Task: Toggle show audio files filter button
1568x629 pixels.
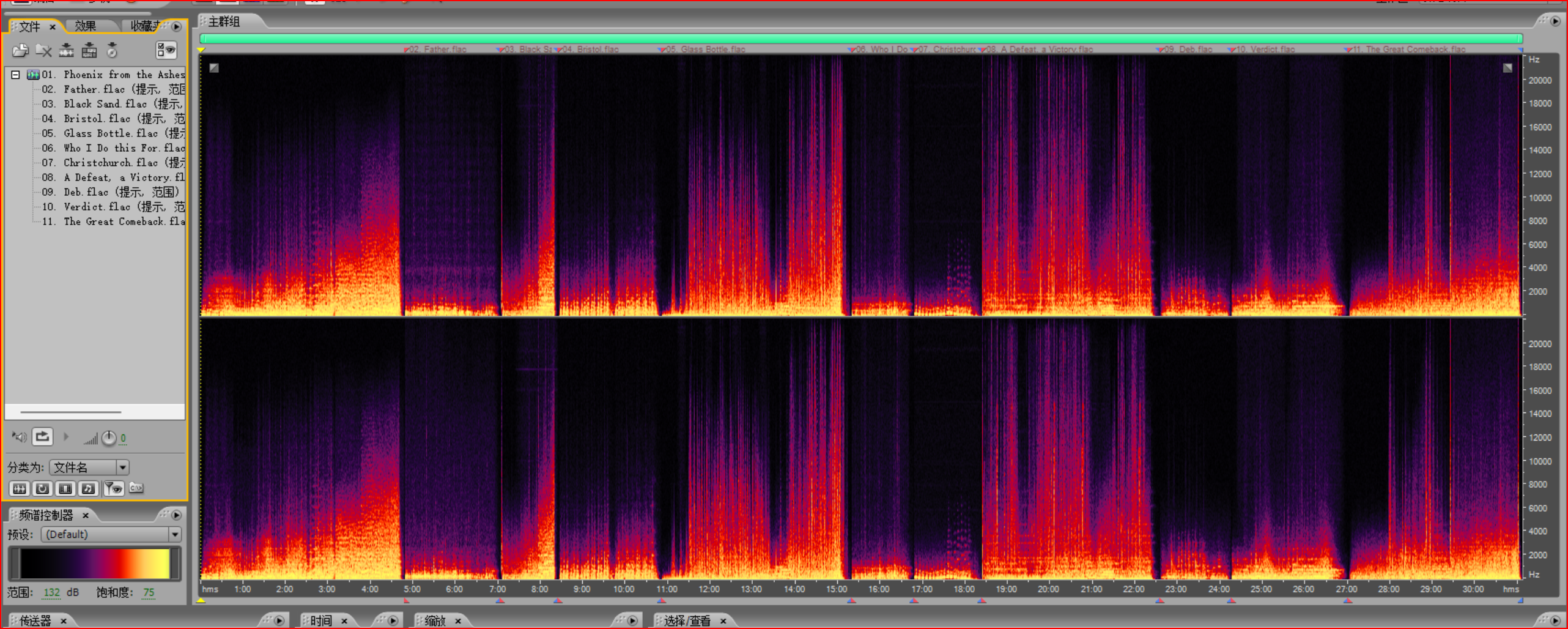Action: [x=20, y=488]
